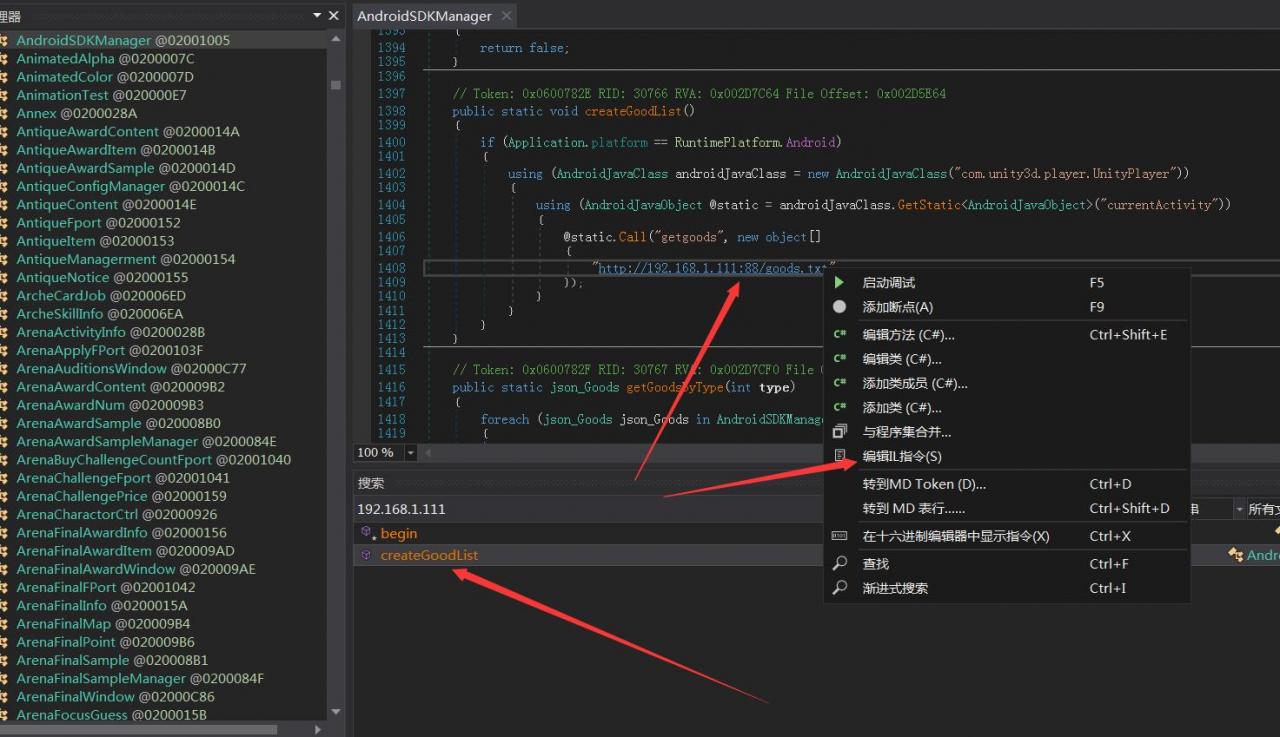Choose 编辑类 (C#)... from the context menu
The image size is (1280, 737).
902,359
